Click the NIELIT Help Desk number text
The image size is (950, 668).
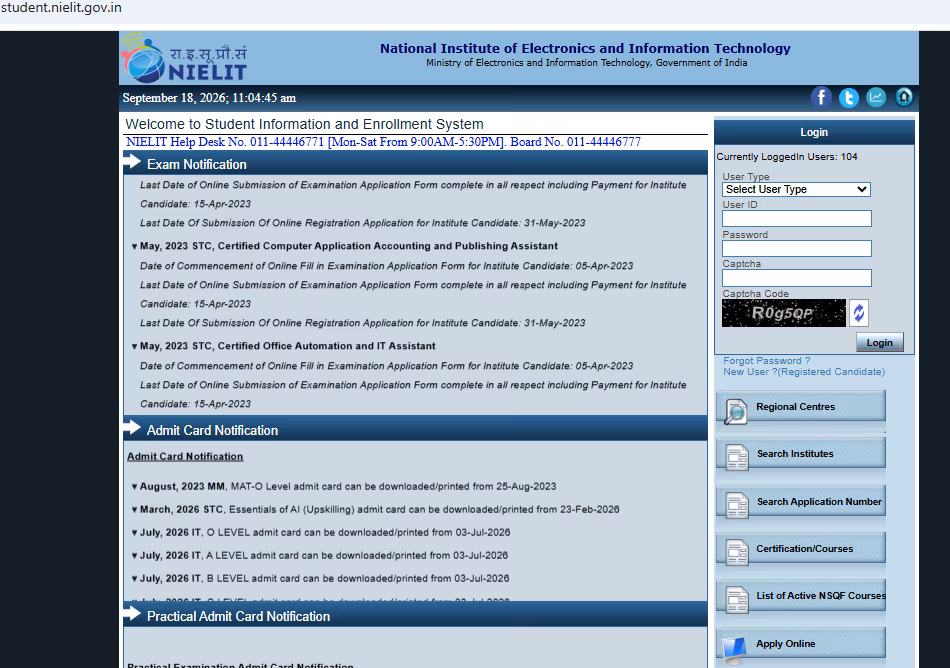(x=383, y=142)
